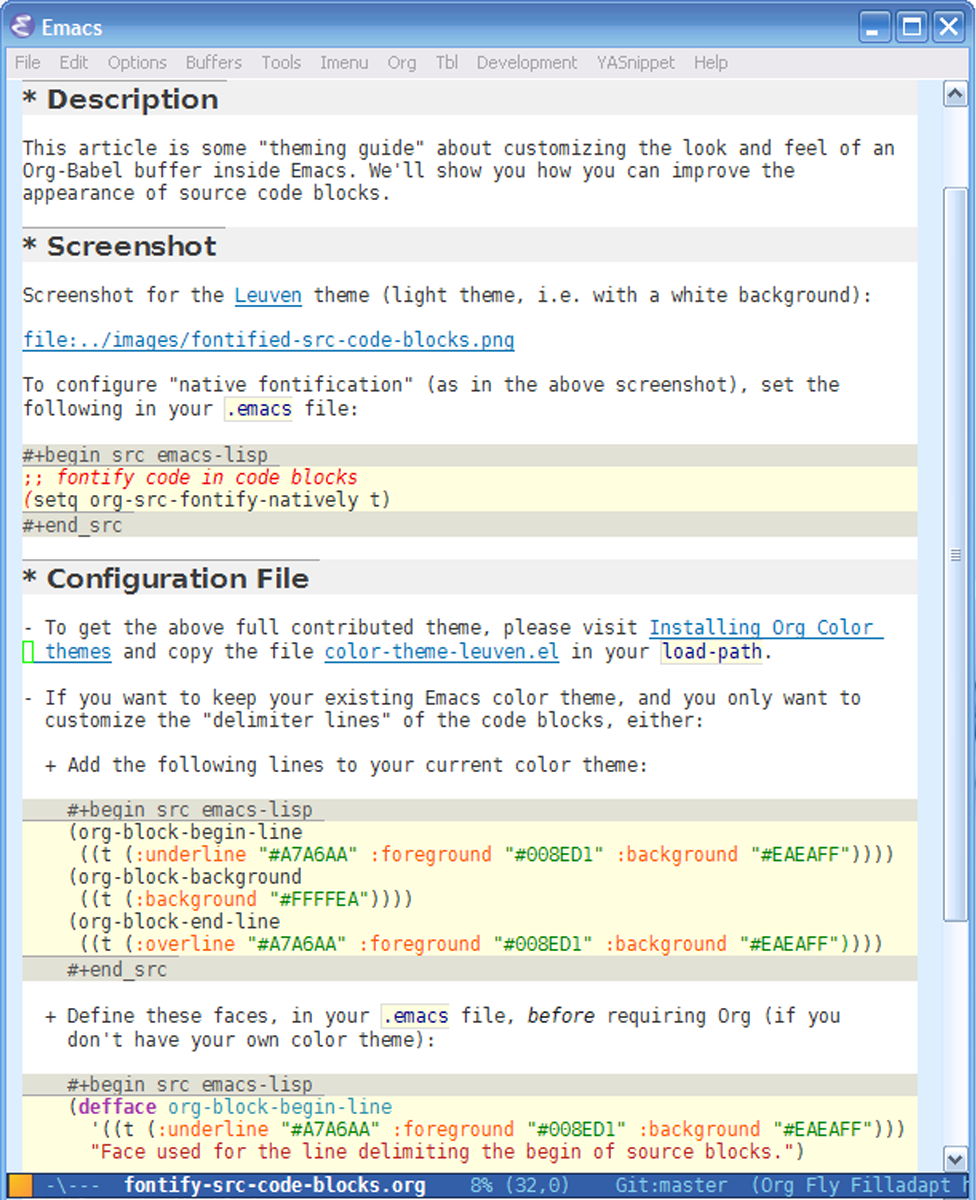Screen dimensions: 976x1200
Task: Open the File menu
Action: pyautogui.click(x=28, y=62)
